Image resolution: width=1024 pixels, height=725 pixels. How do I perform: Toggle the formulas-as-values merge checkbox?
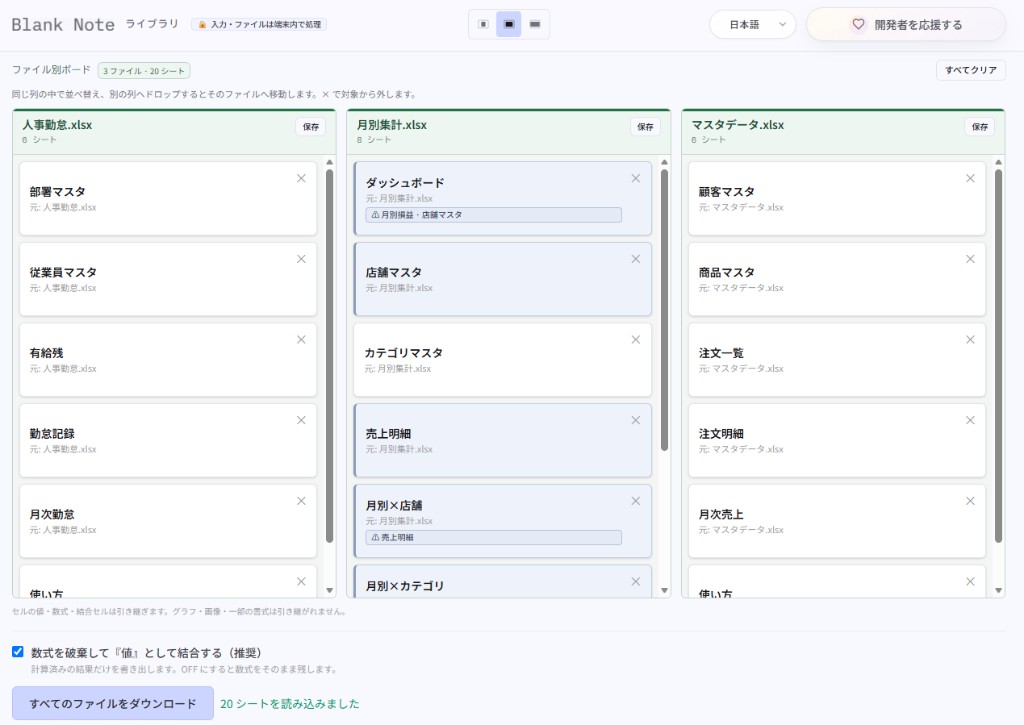tap(18, 652)
